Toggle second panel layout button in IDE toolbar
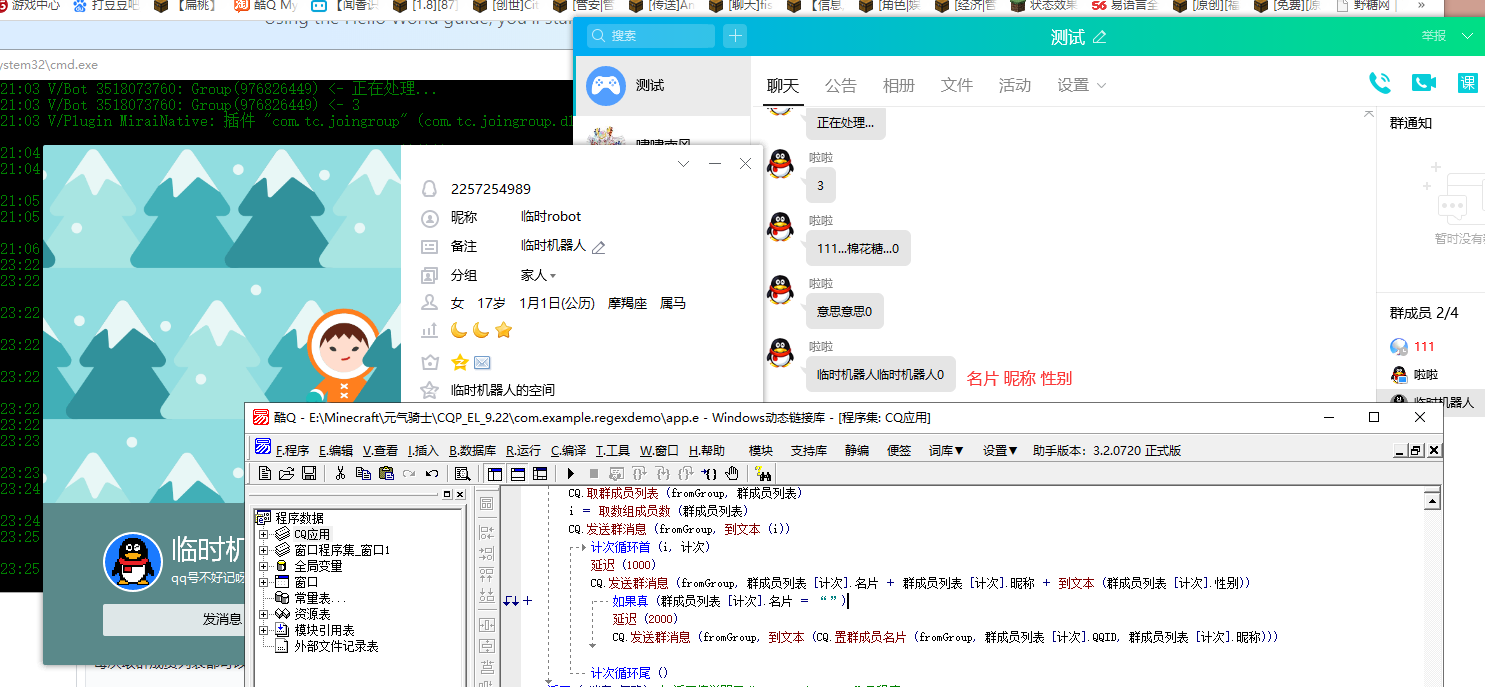Image resolution: width=1485 pixels, height=687 pixels. tap(518, 473)
